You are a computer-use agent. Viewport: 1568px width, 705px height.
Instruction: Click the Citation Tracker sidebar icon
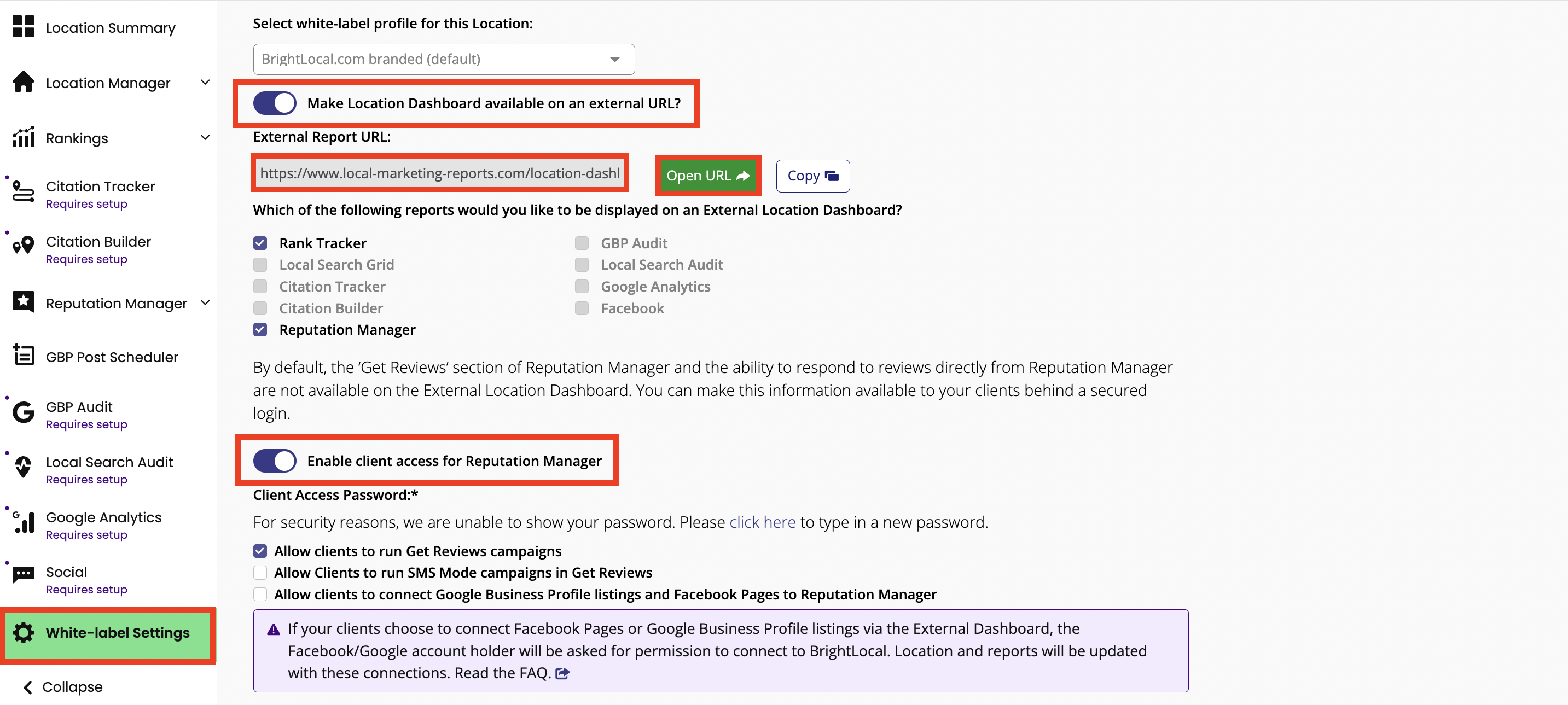pos(23,191)
